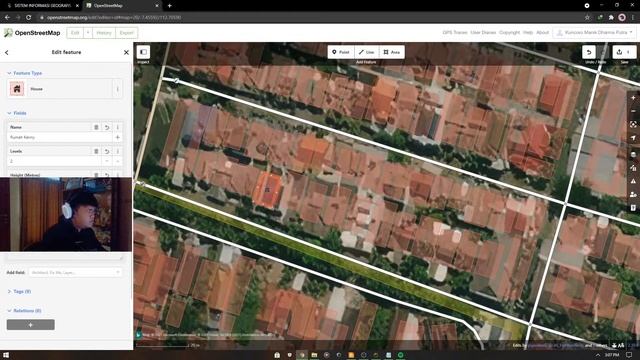
Task: Click into the Name input field
Action: [x=60, y=138]
